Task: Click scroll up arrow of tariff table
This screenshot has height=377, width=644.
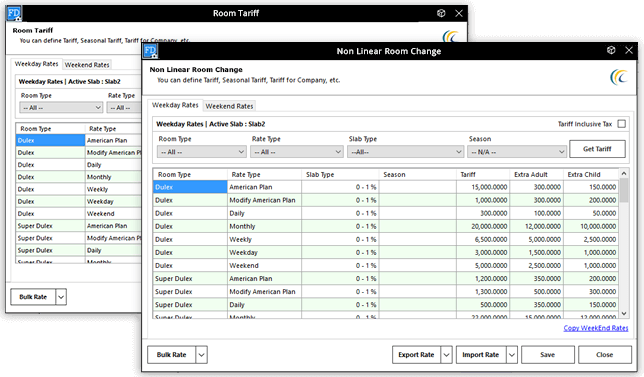Action: (624, 173)
